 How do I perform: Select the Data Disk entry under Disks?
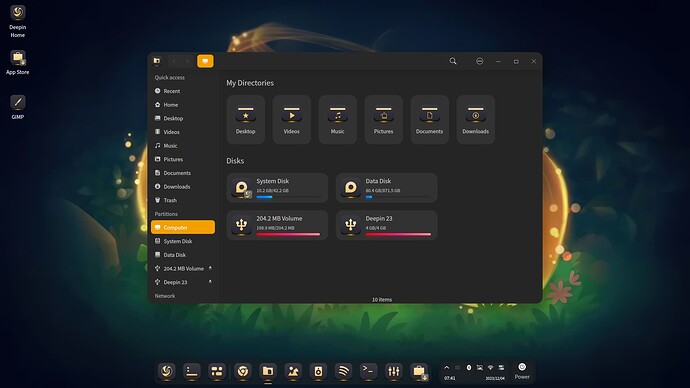[x=386, y=188]
